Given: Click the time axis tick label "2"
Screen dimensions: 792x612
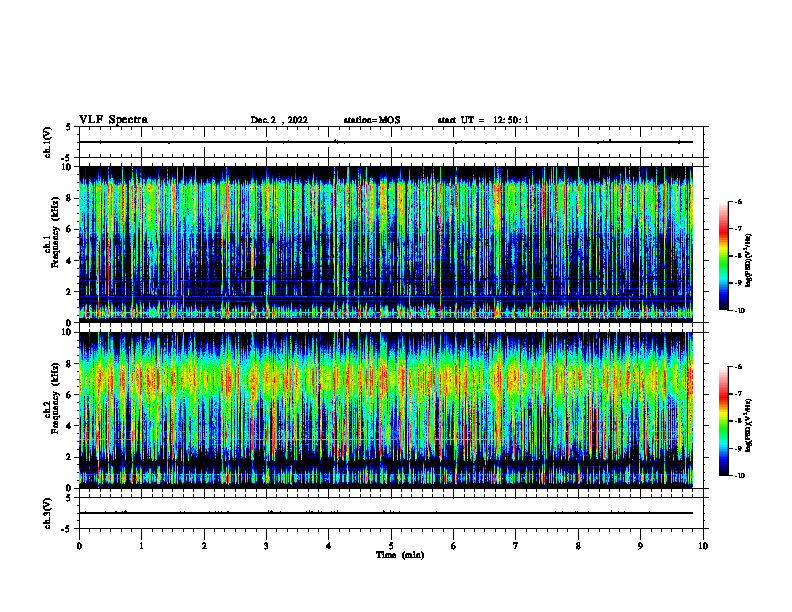Looking at the screenshot, I should (204, 546).
